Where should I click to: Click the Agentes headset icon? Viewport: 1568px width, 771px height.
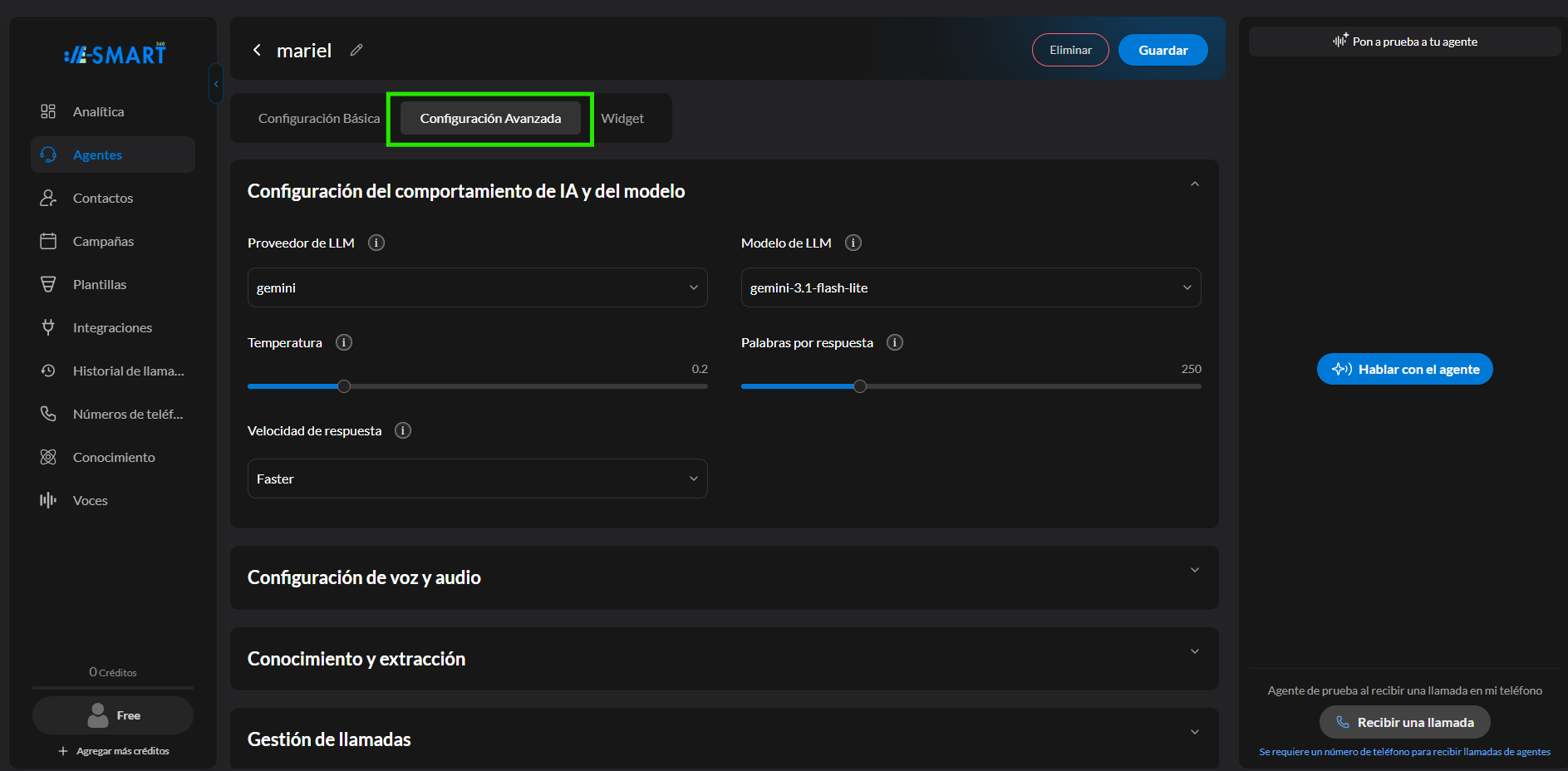coord(48,155)
